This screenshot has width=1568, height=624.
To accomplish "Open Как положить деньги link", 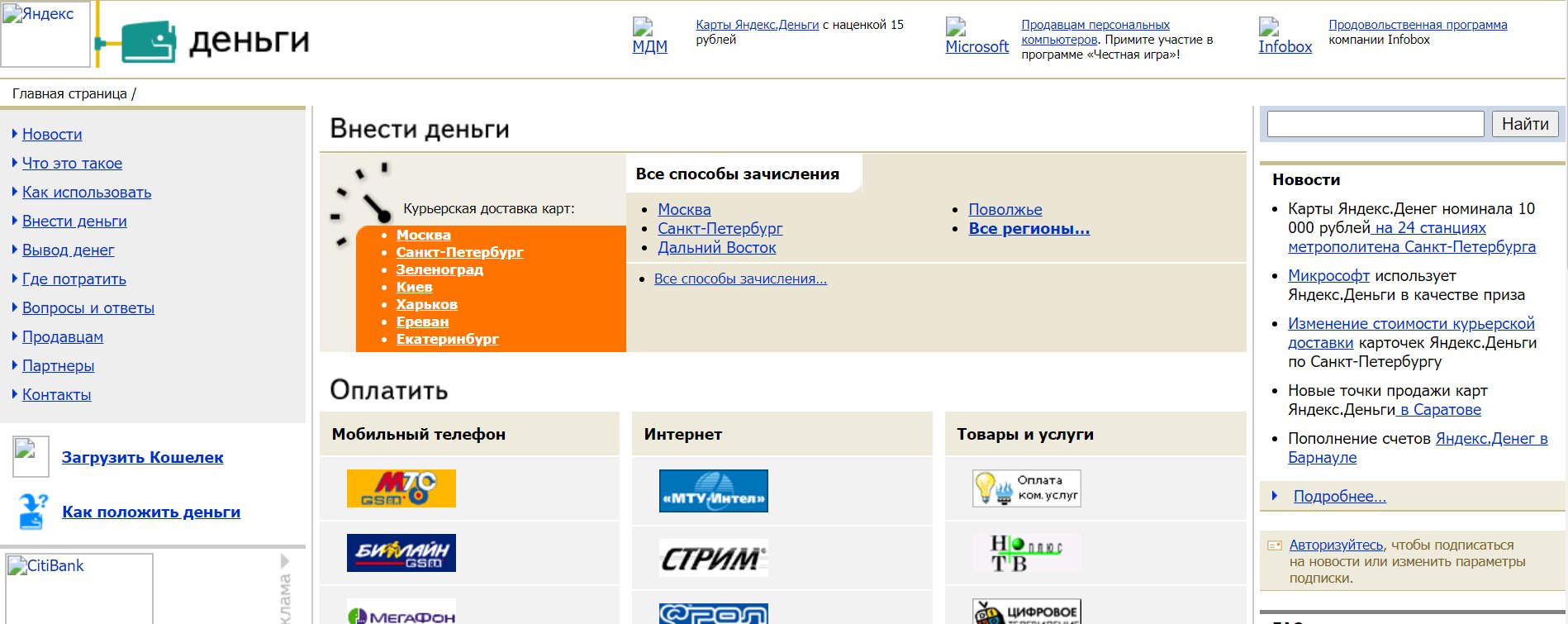I will (x=151, y=512).
